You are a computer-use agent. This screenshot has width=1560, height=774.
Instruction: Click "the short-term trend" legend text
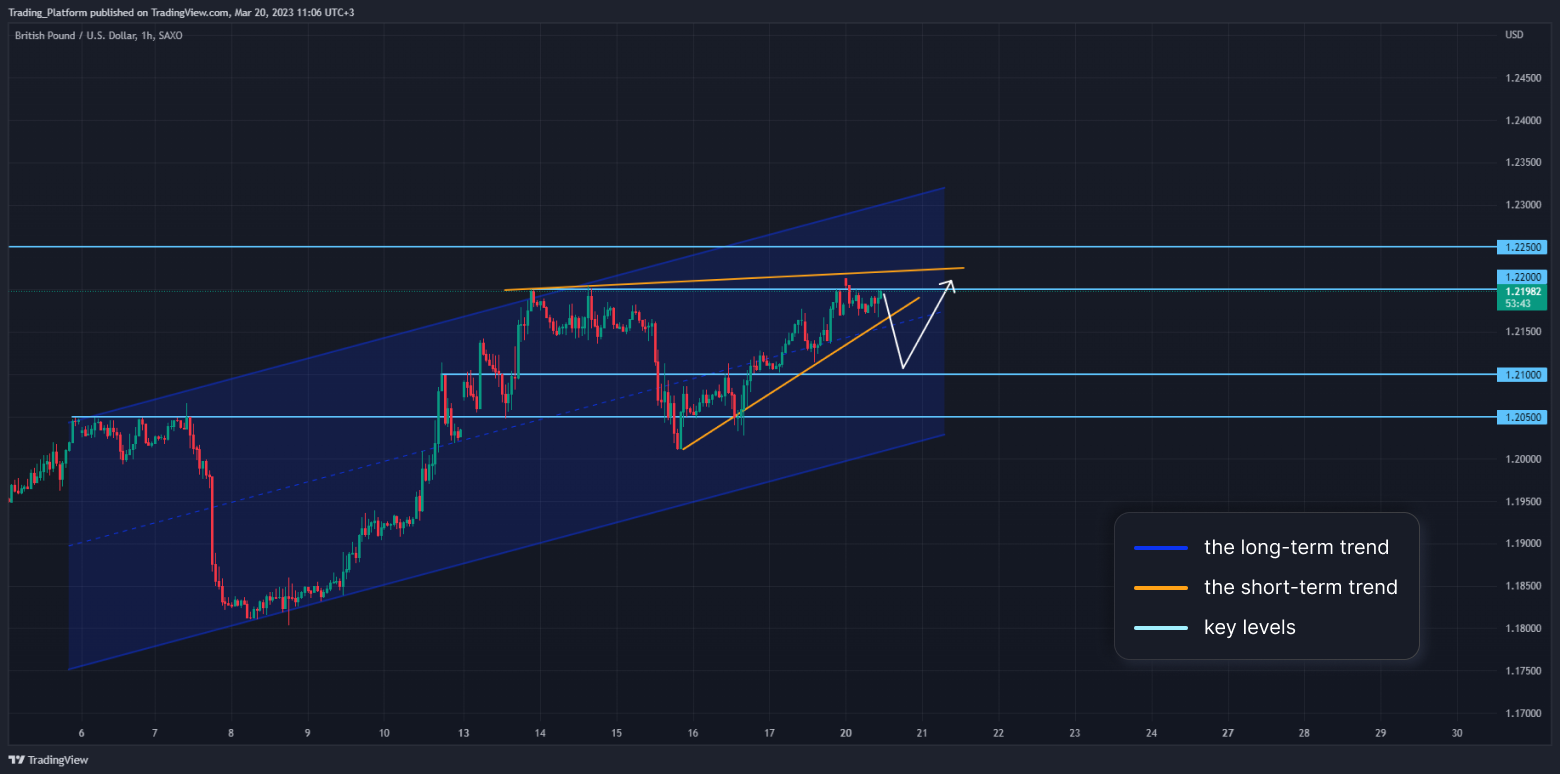click(1300, 587)
